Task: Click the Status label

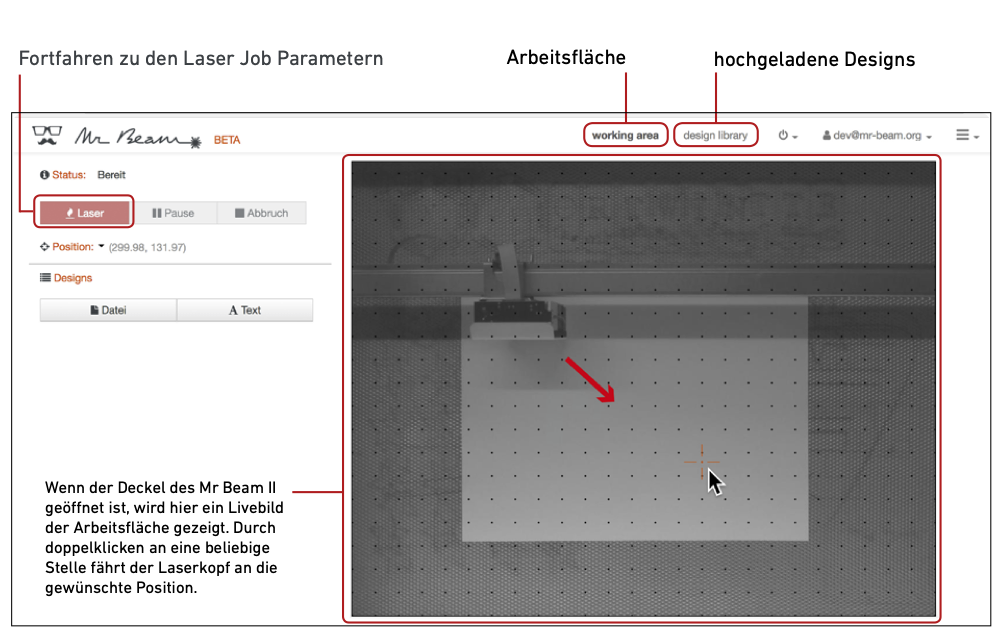Action: click(x=69, y=175)
